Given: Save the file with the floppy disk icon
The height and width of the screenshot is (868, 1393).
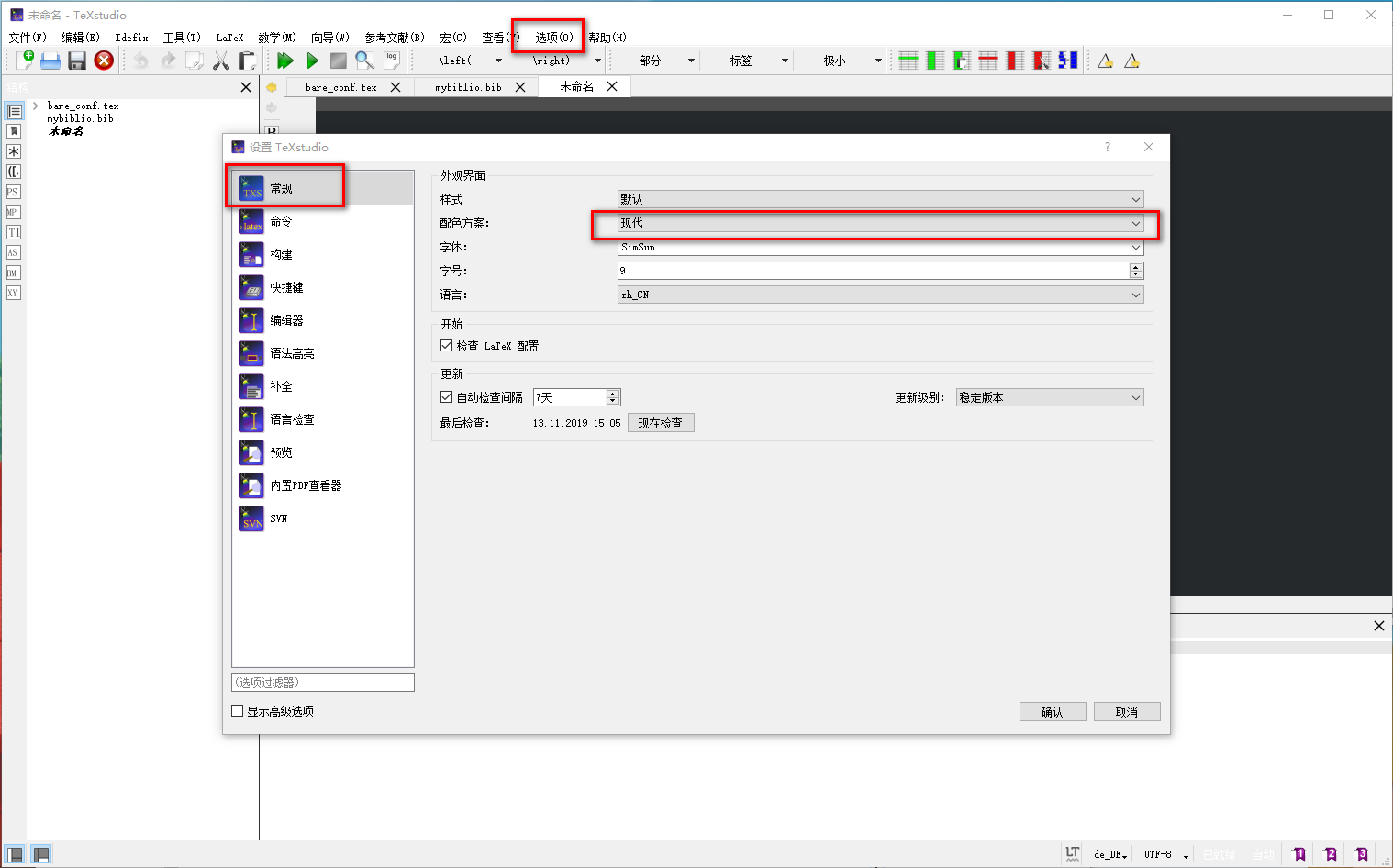Looking at the screenshot, I should (x=77, y=61).
